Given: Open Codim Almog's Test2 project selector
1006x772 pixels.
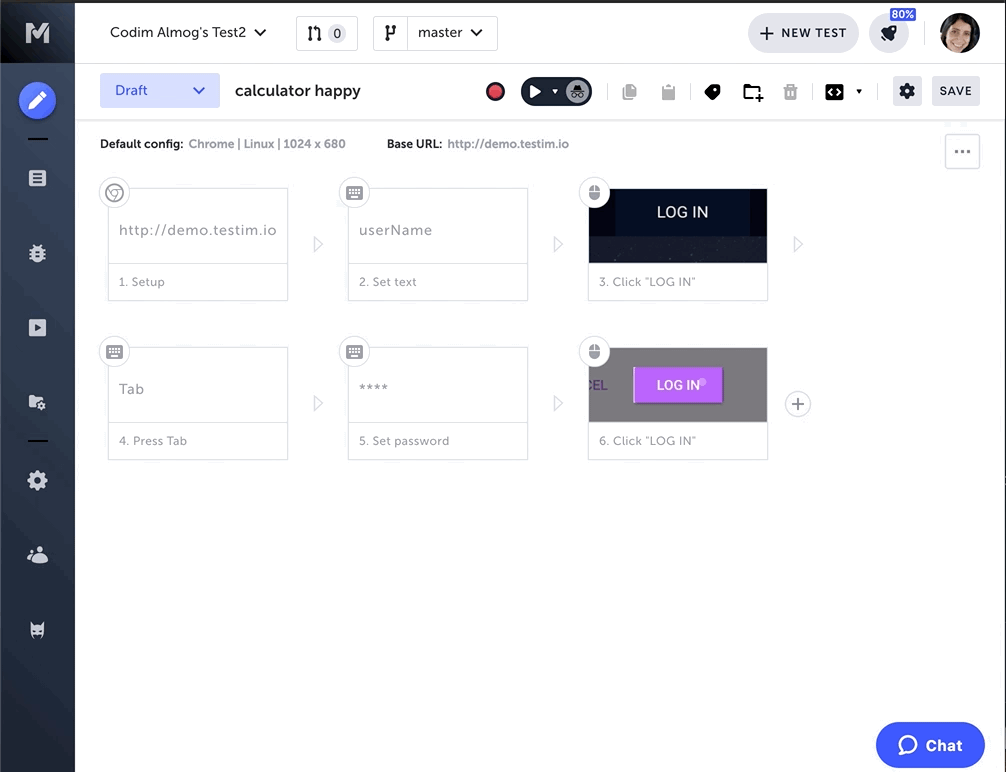Looking at the screenshot, I should [188, 33].
